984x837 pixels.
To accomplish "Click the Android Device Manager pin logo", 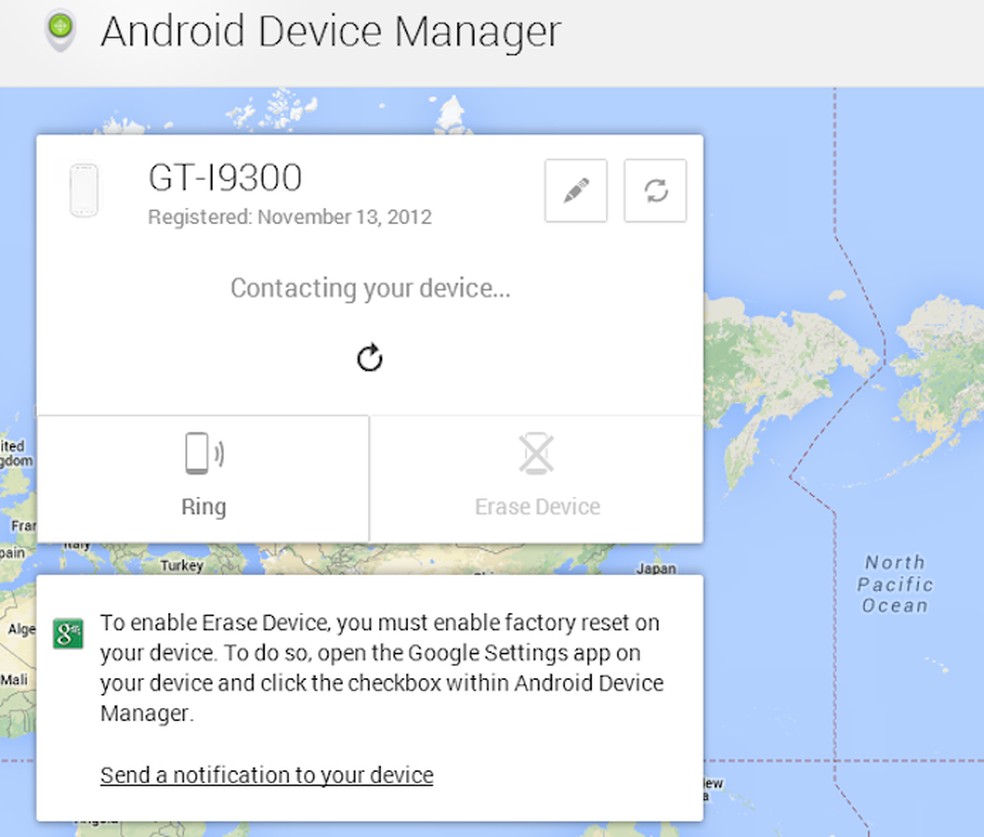I will click(x=58, y=31).
